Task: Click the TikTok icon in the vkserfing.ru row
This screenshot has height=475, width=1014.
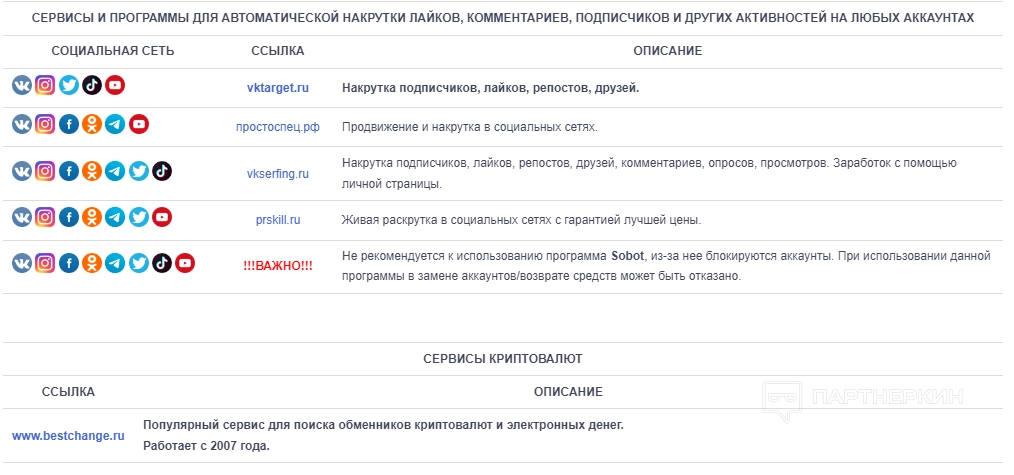Action: (162, 171)
